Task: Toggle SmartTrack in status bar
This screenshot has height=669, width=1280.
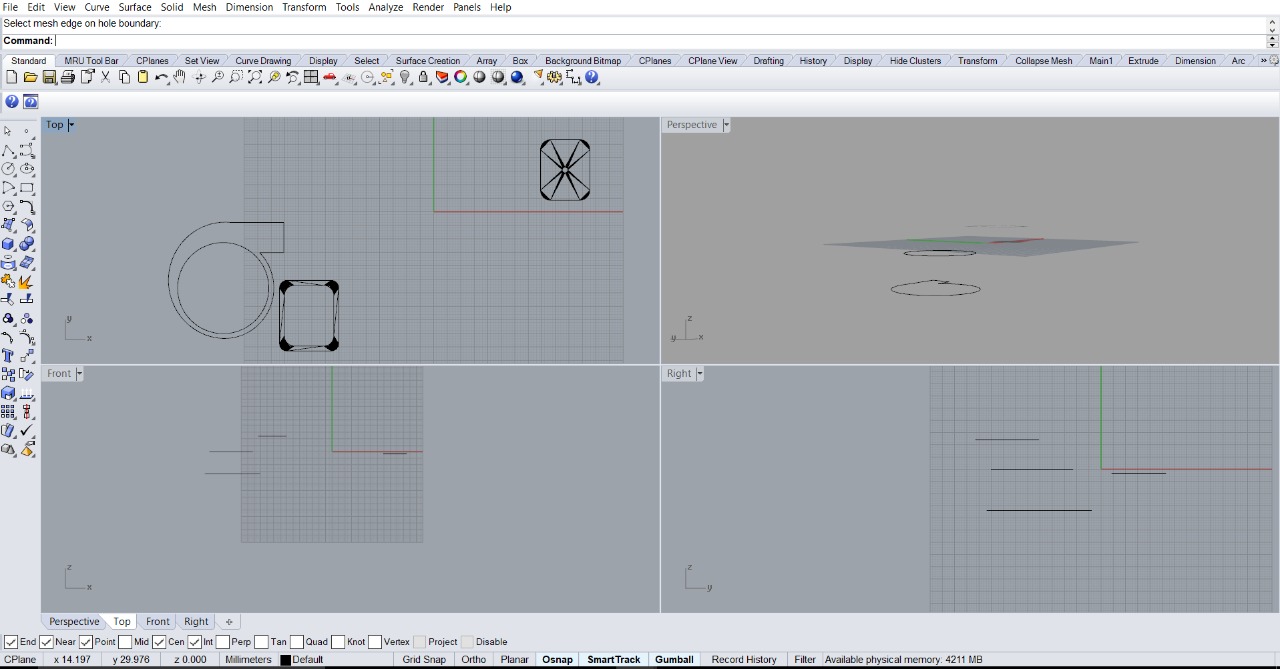Action: [614, 660]
